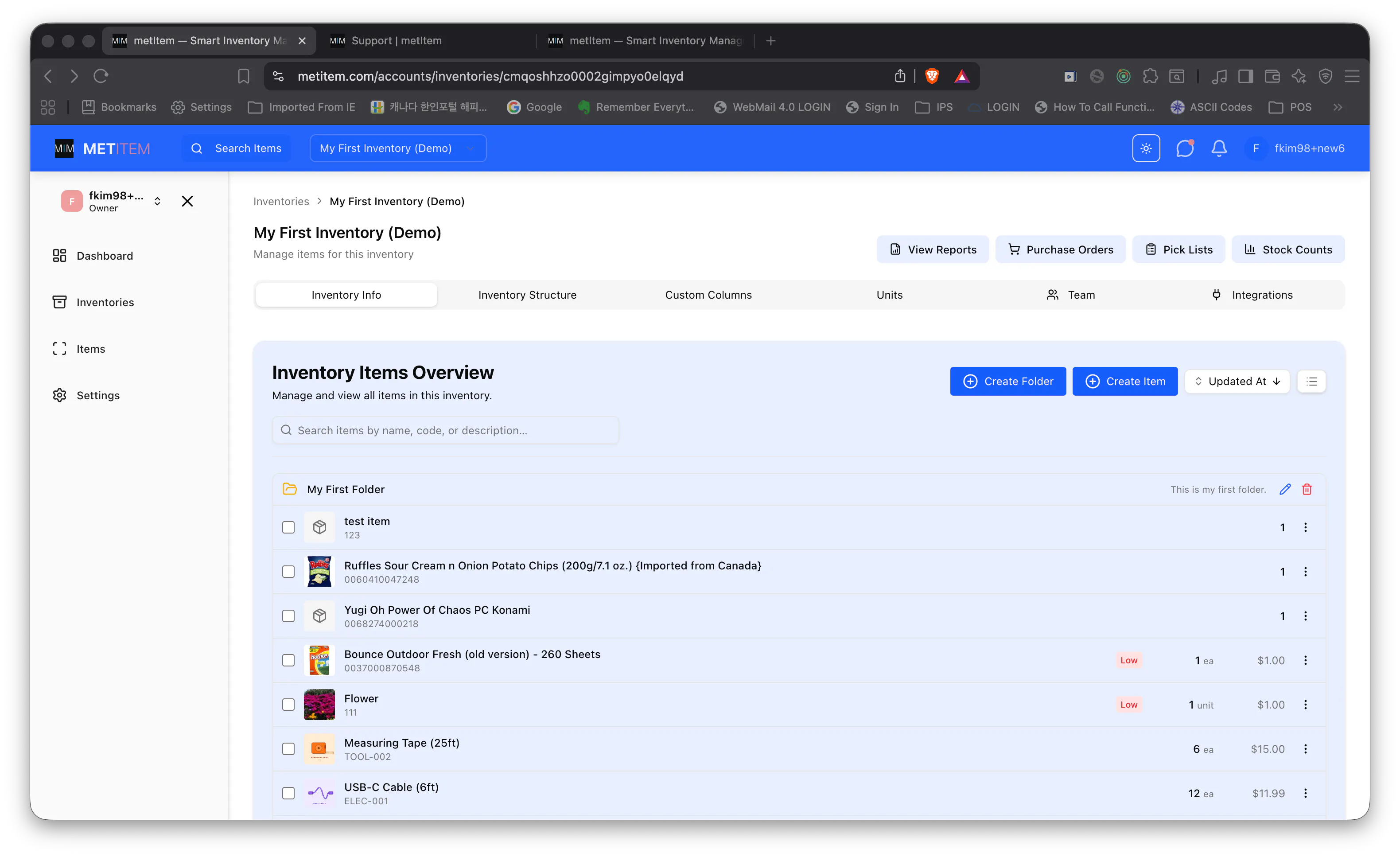Click the Brave Rewards triangle icon
Image resolution: width=1400 pixels, height=857 pixels.
961,76
